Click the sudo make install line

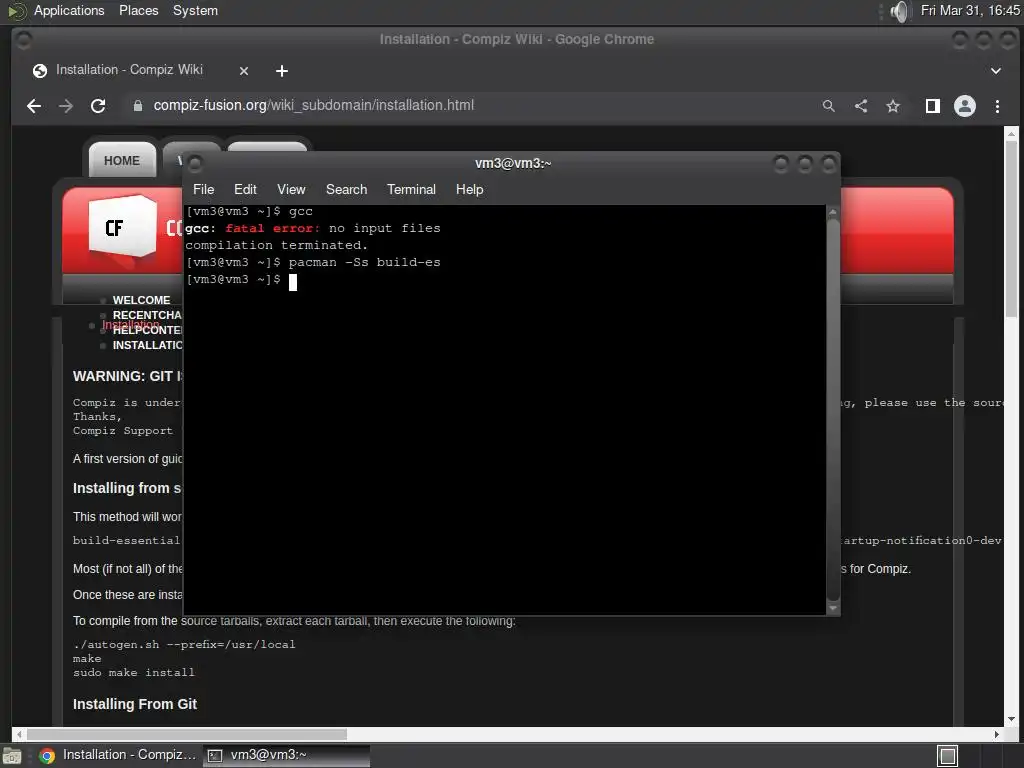(133, 673)
